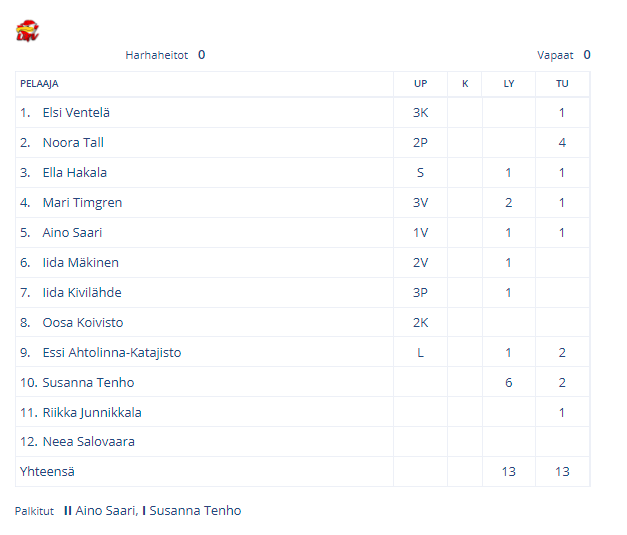Click the TU column header
The height and width of the screenshot is (535, 627).
(x=562, y=84)
